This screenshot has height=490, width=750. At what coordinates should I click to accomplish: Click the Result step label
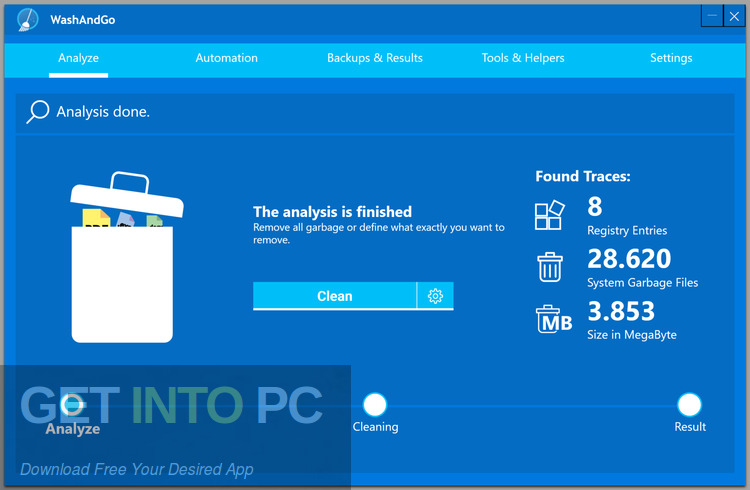(690, 427)
